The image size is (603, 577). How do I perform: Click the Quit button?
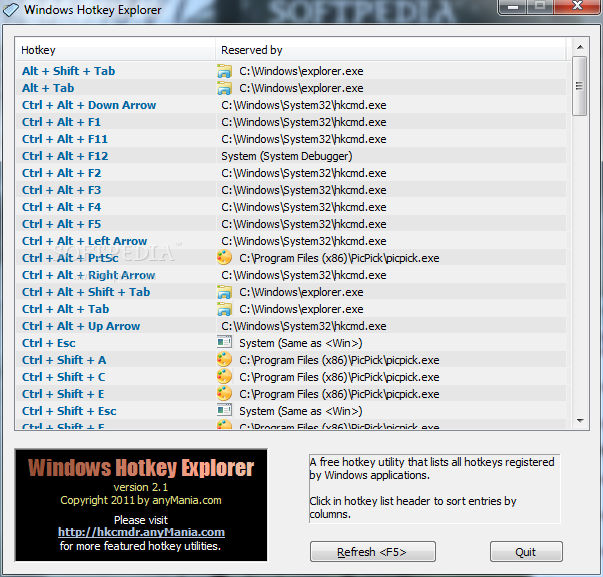click(526, 552)
